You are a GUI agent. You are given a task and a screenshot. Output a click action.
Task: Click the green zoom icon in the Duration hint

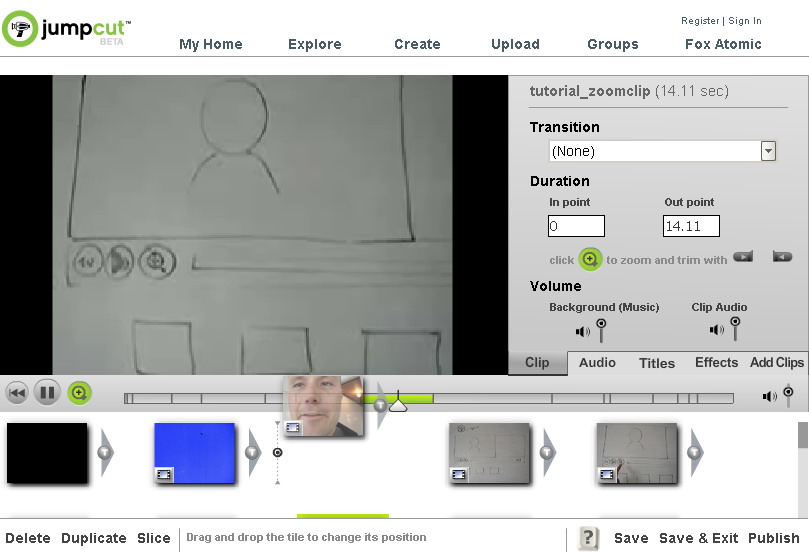tap(590, 259)
